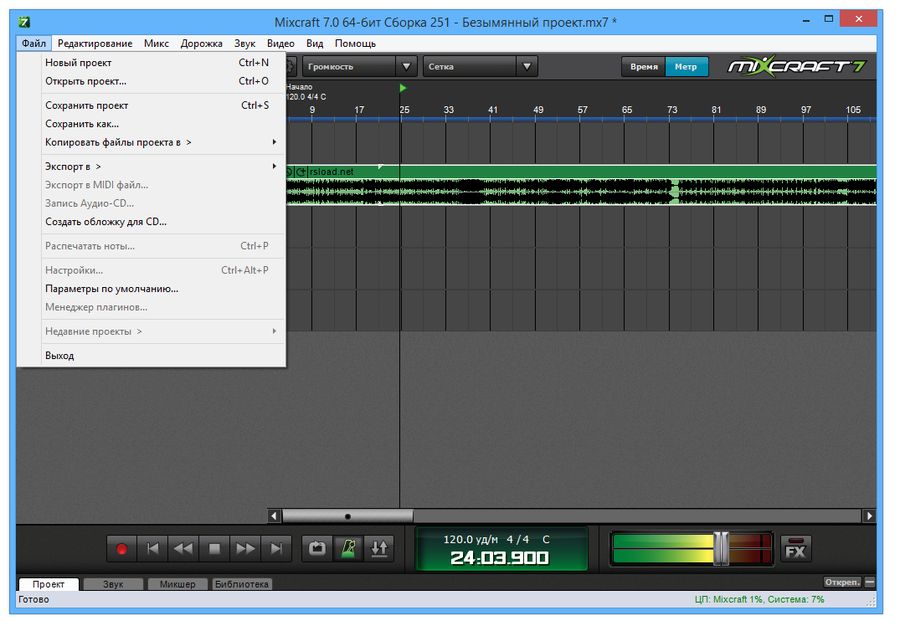
Task: Click the punch in/out mode icon
Action: point(379,548)
